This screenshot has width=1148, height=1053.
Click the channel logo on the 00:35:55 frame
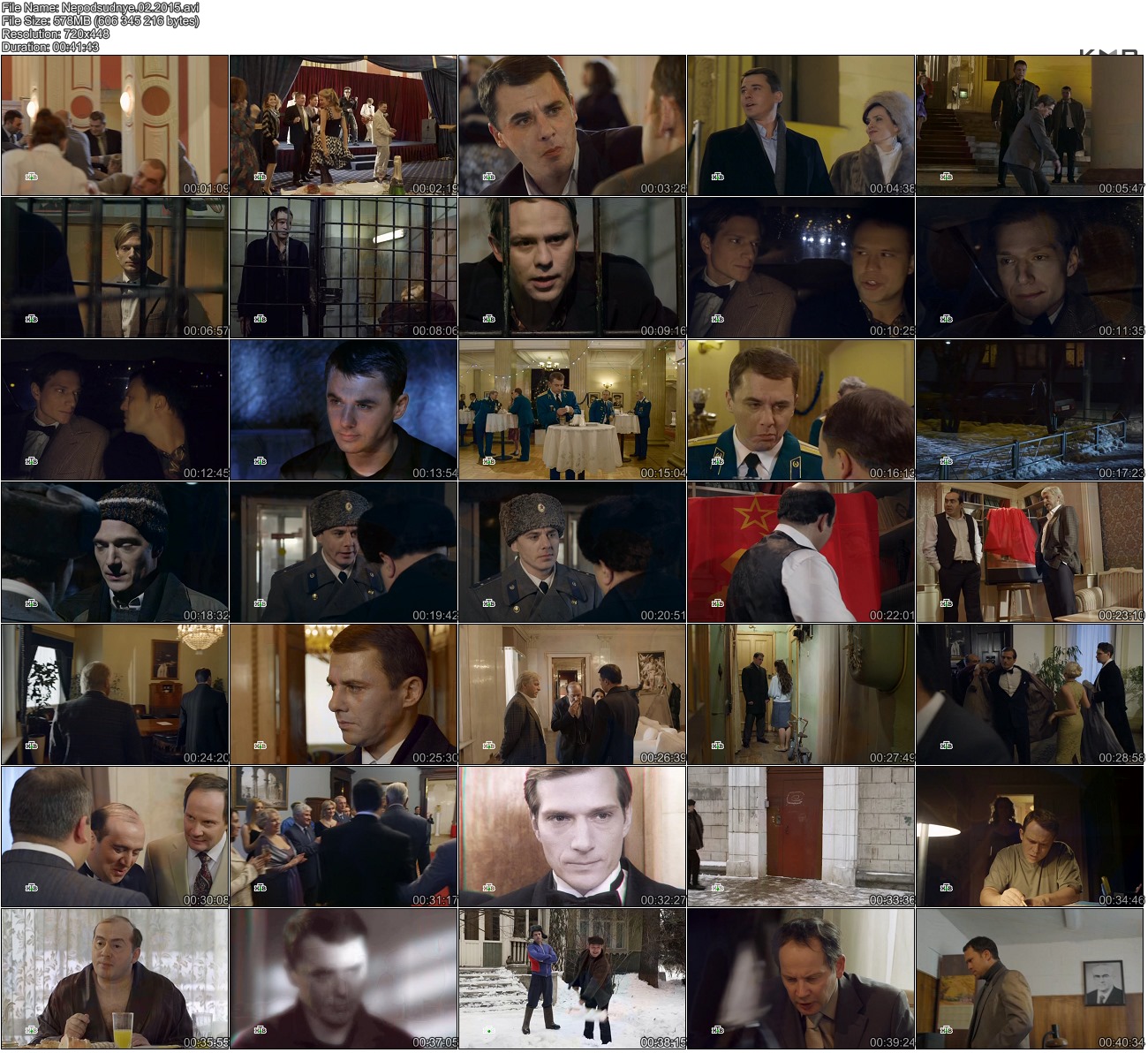point(32,1030)
